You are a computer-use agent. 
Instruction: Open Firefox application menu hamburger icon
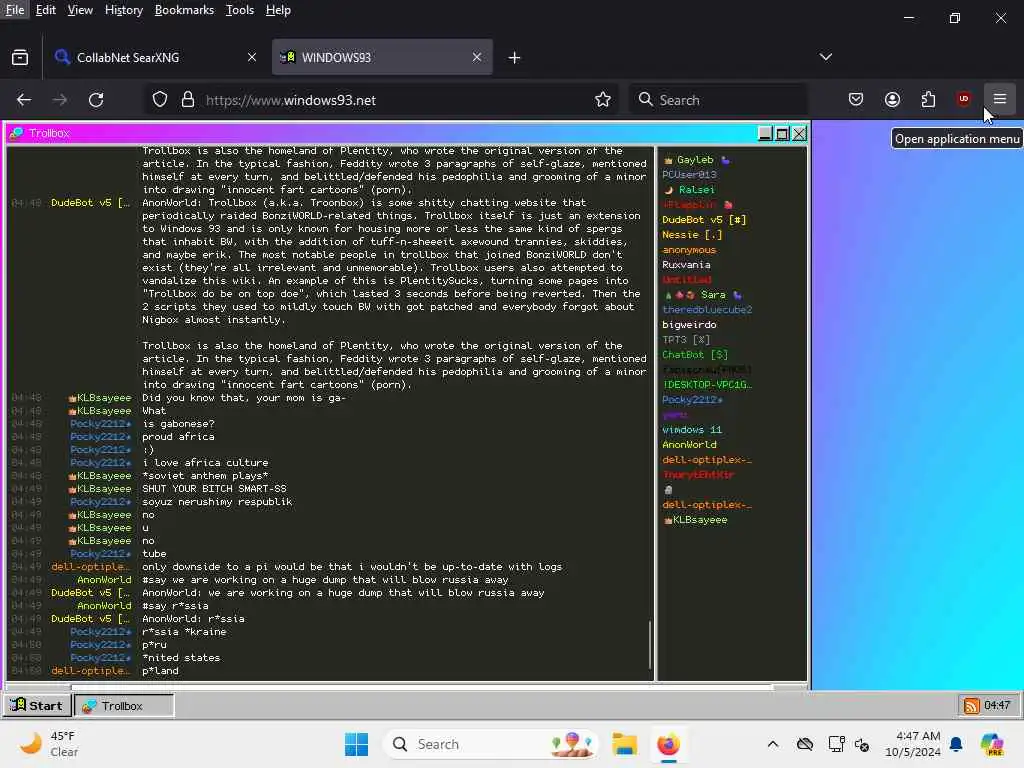999,99
